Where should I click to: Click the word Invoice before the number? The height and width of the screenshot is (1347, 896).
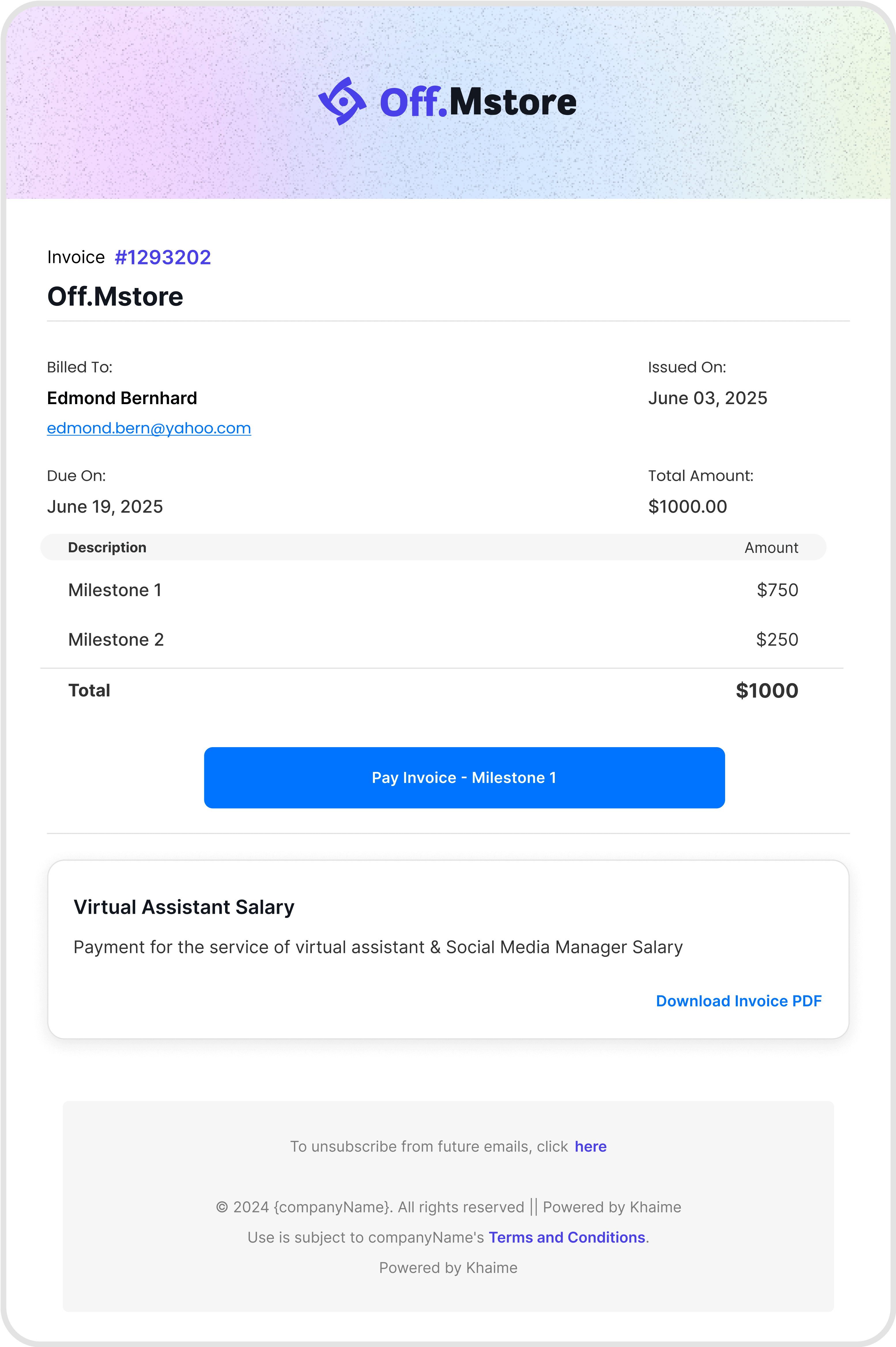76,257
